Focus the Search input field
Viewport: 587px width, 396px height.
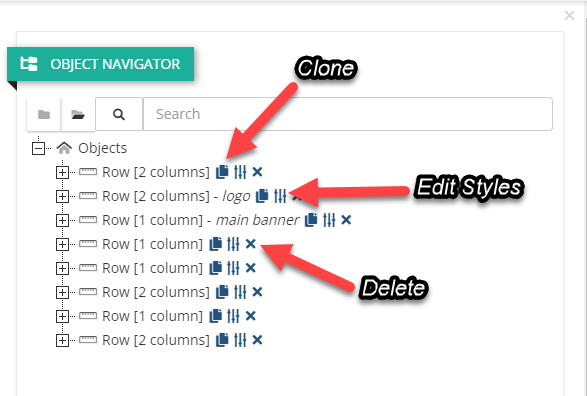(347, 114)
